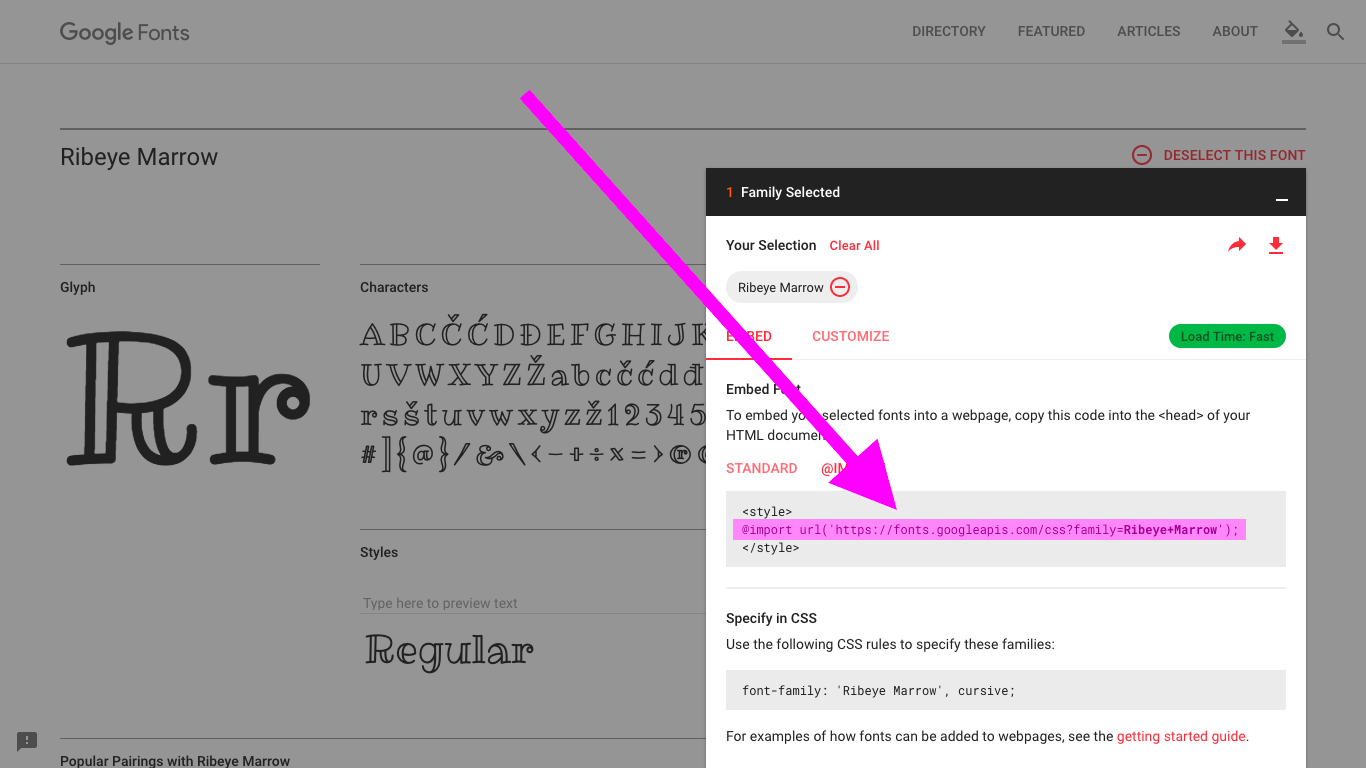1366x768 pixels.
Task: Share your font selection
Action: [x=1237, y=245]
